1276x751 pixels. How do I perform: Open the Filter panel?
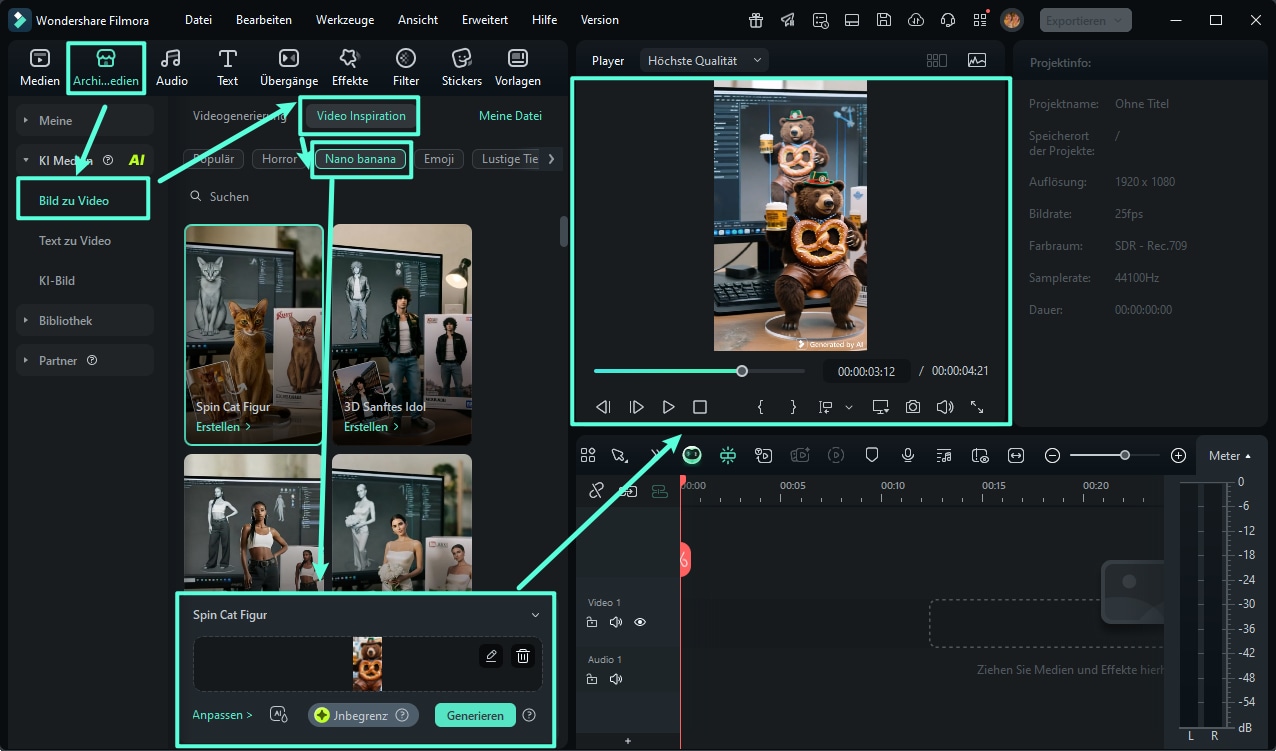click(405, 67)
